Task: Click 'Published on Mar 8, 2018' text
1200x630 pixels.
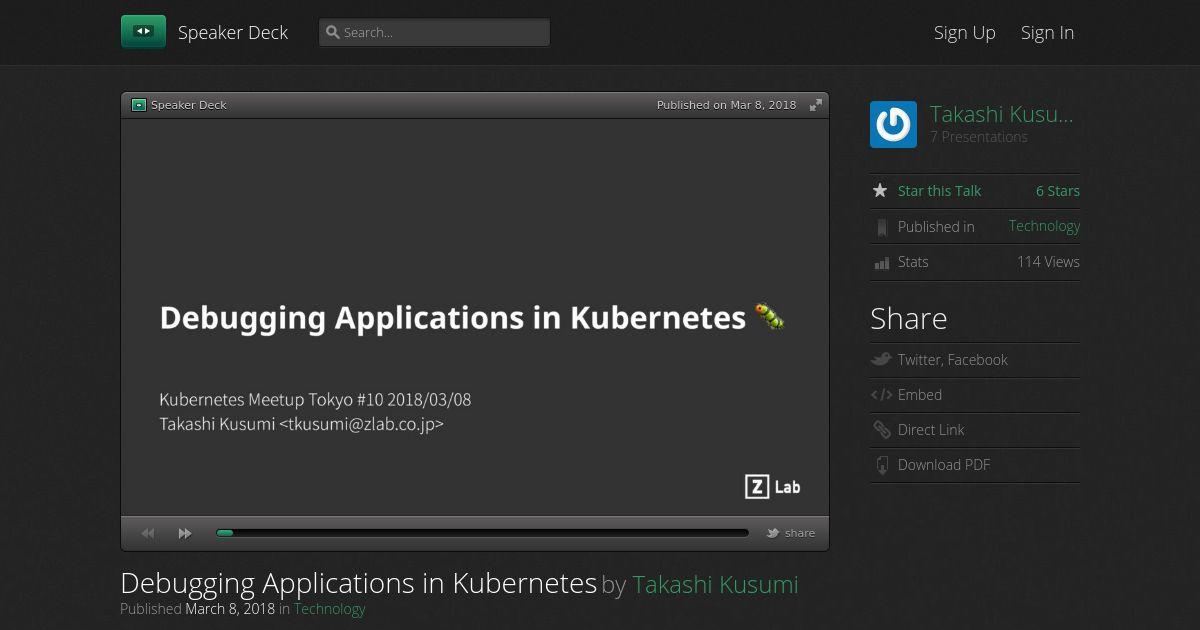Action: [726, 105]
